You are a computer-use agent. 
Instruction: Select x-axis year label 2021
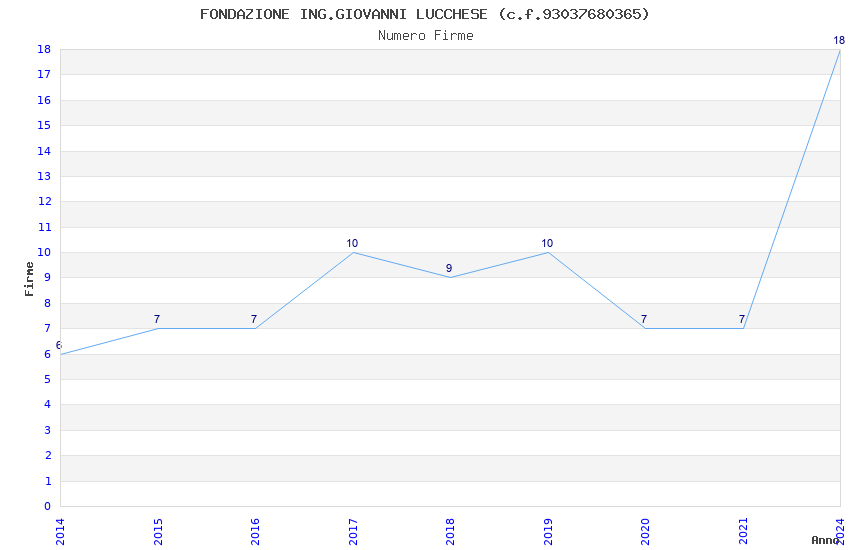(x=743, y=532)
